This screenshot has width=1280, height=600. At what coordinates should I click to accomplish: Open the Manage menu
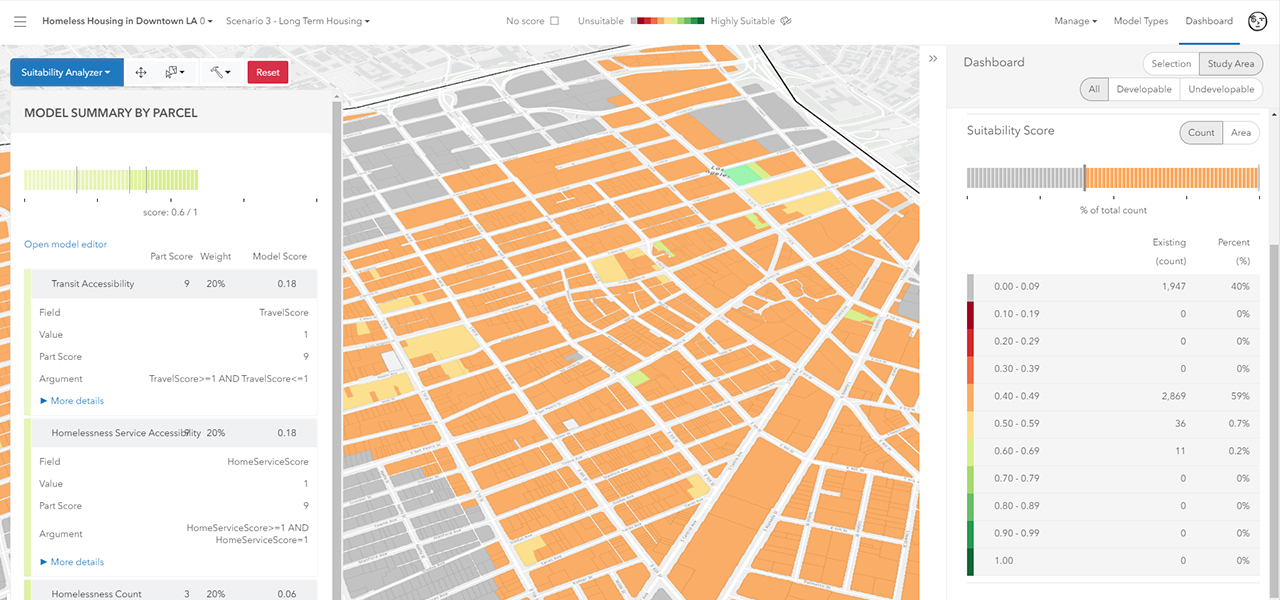tap(1075, 21)
